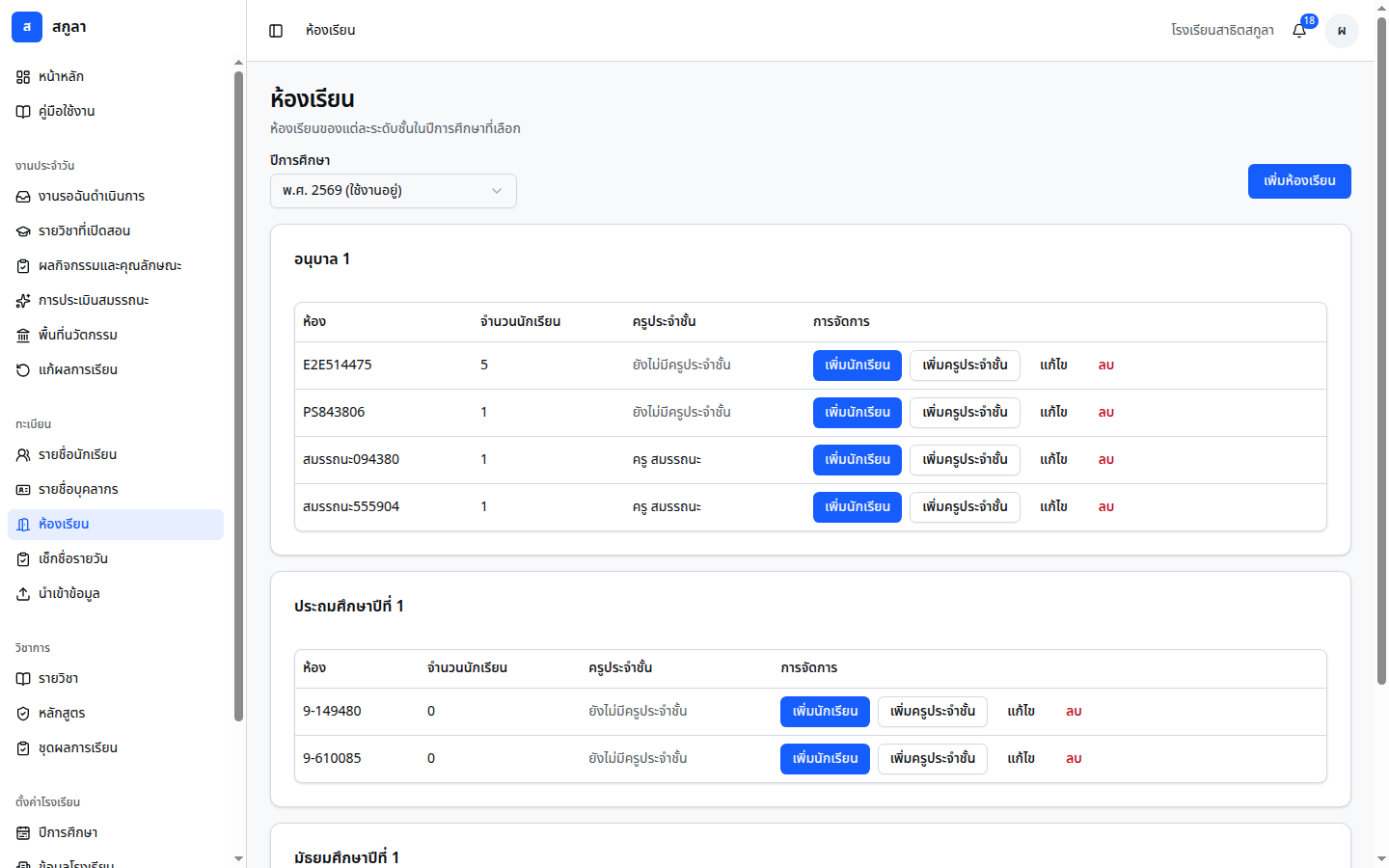Open เช็กชื่อรายวัน menu item
This screenshot has height=868, width=1389.
116,559
